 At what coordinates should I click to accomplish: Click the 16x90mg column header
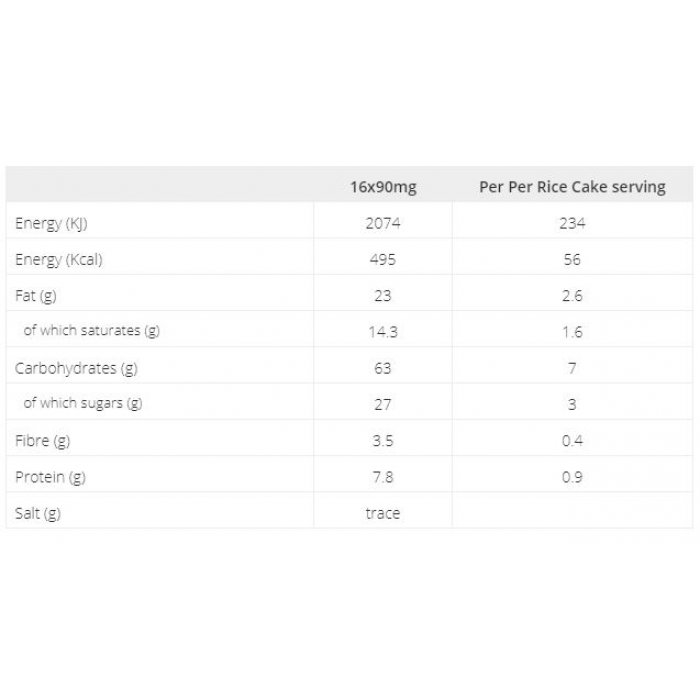tap(383, 187)
